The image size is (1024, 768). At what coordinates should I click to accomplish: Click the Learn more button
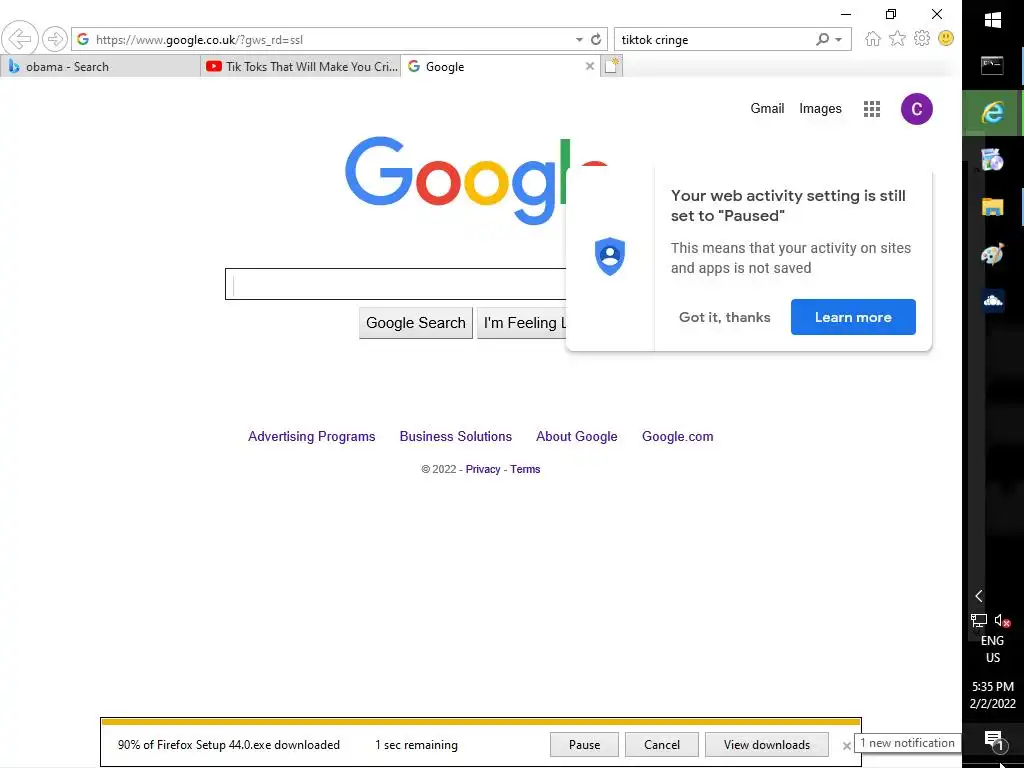click(x=853, y=317)
